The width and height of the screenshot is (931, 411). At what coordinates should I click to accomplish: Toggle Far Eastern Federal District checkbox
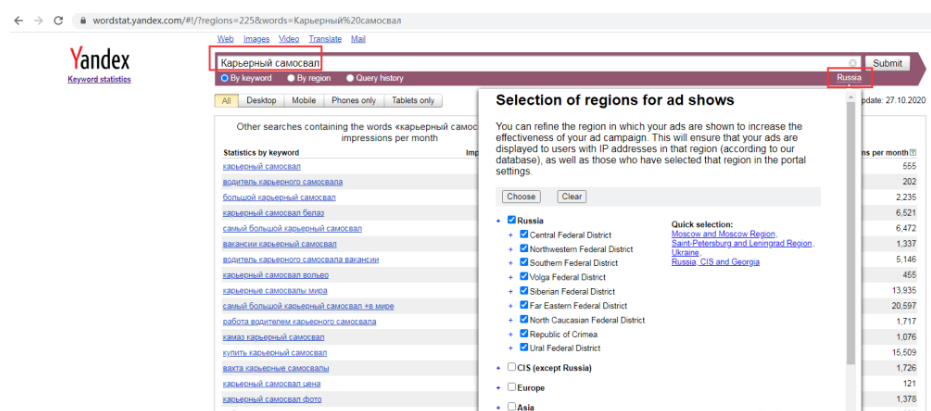point(524,305)
